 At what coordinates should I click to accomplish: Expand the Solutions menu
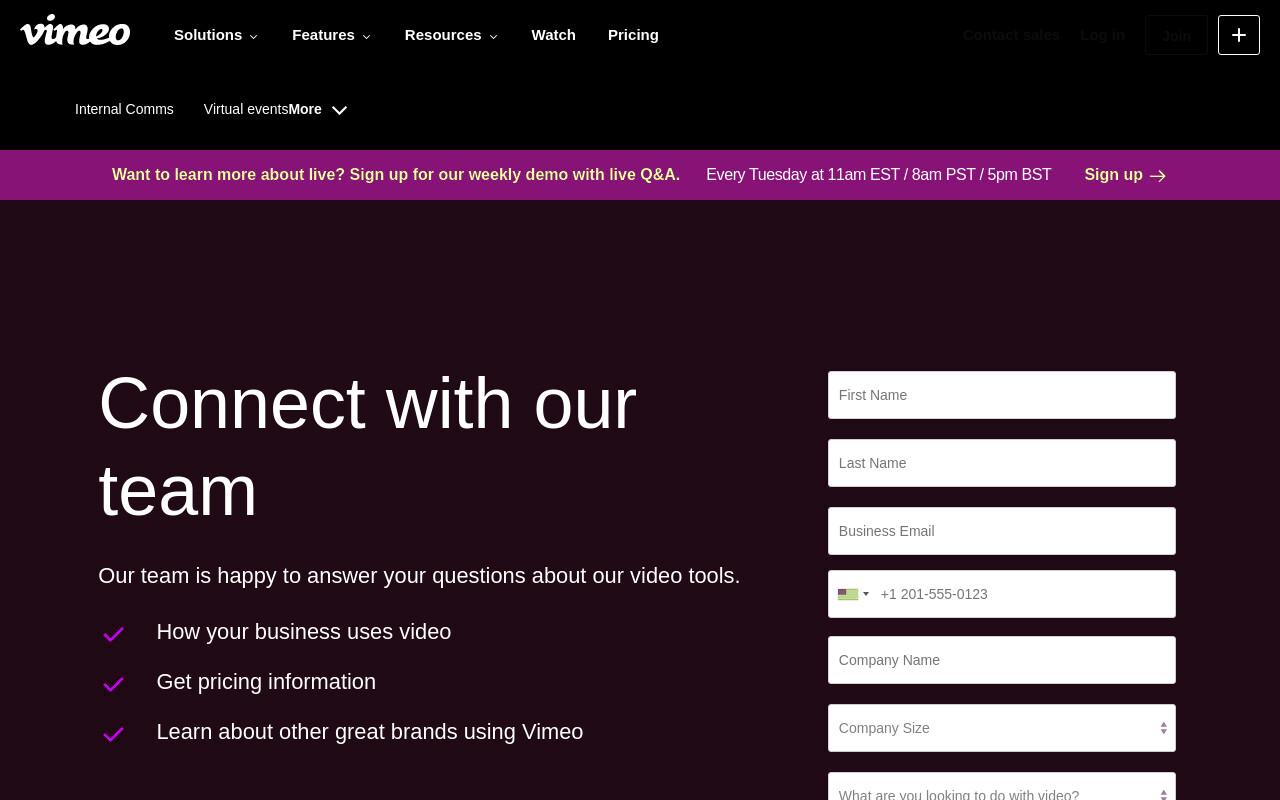[216, 35]
